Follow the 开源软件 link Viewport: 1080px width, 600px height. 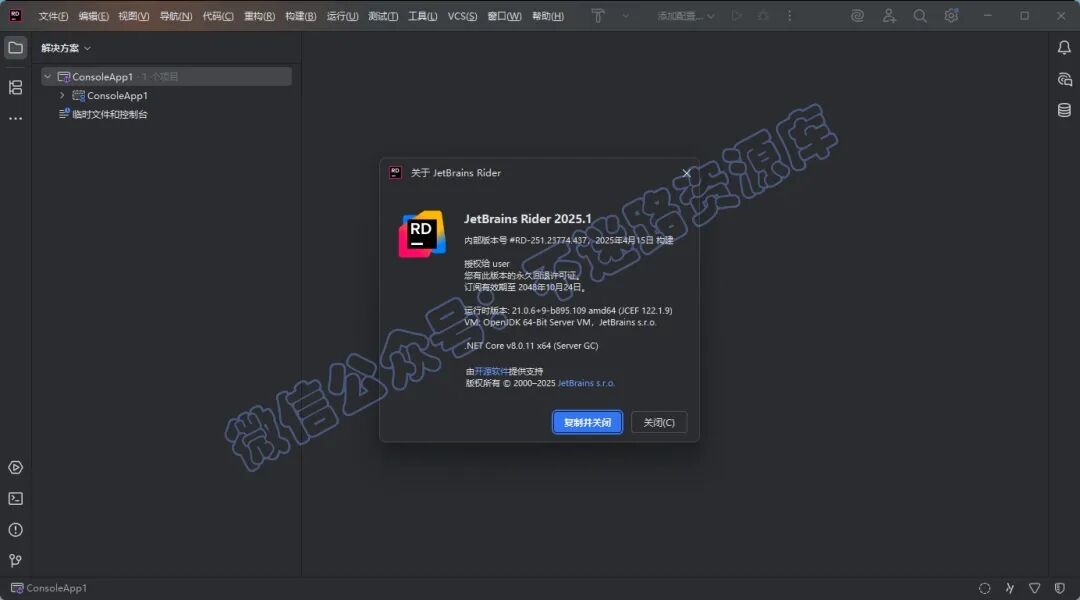point(491,371)
